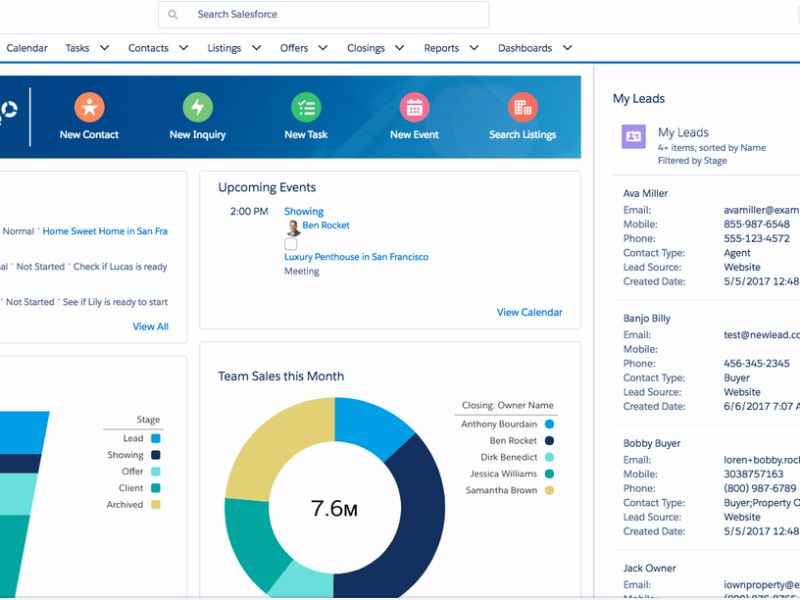Screen dimensions: 800x600
Task: Click Jessica Williams legend color dot
Action: (x=549, y=473)
